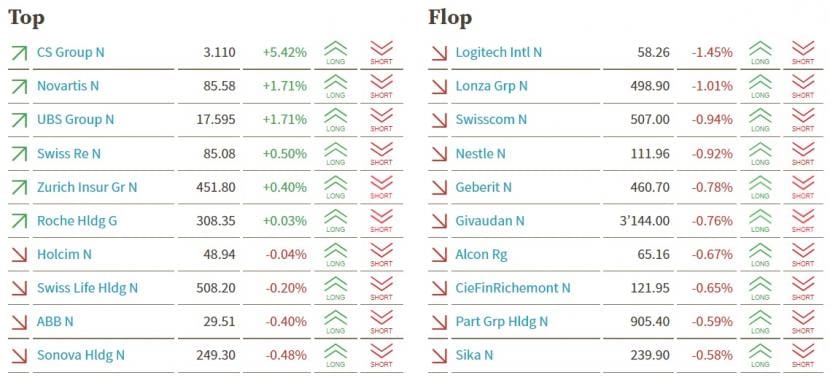
Task: Choose SHORT icon in Swiss Re N row
Action: click(x=381, y=153)
